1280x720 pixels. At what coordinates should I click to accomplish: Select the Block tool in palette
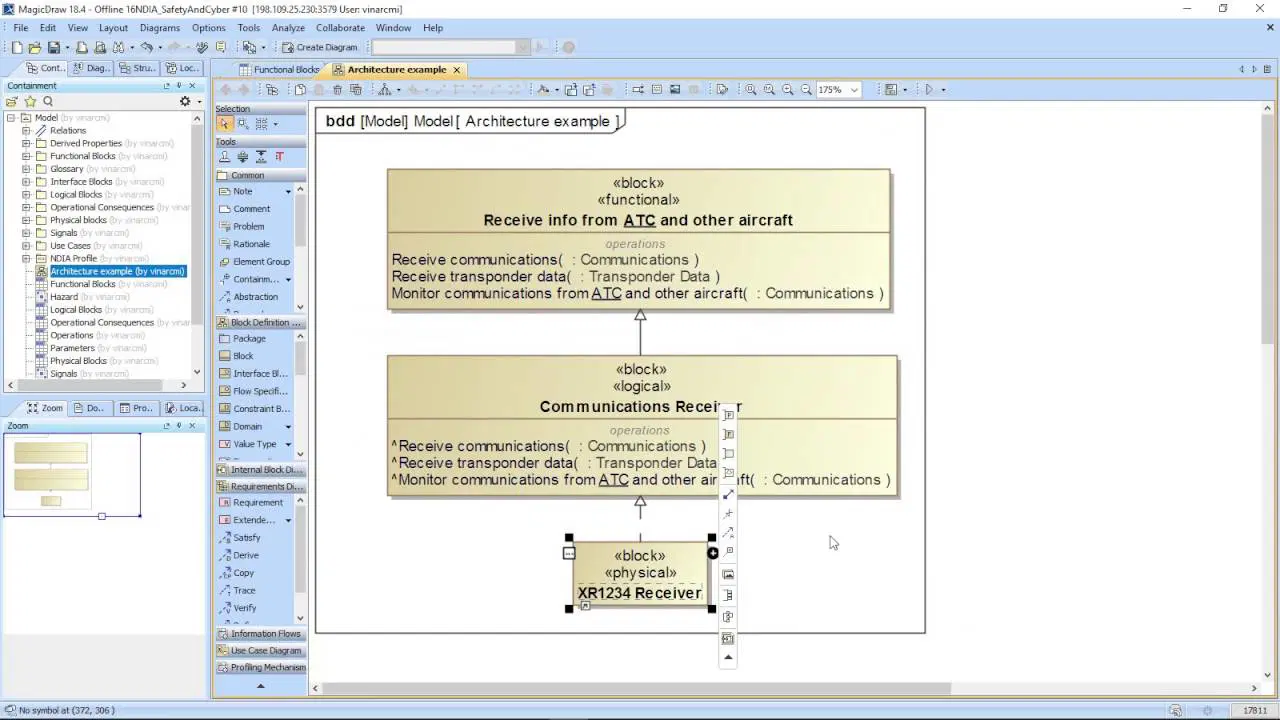pyautogui.click(x=243, y=356)
